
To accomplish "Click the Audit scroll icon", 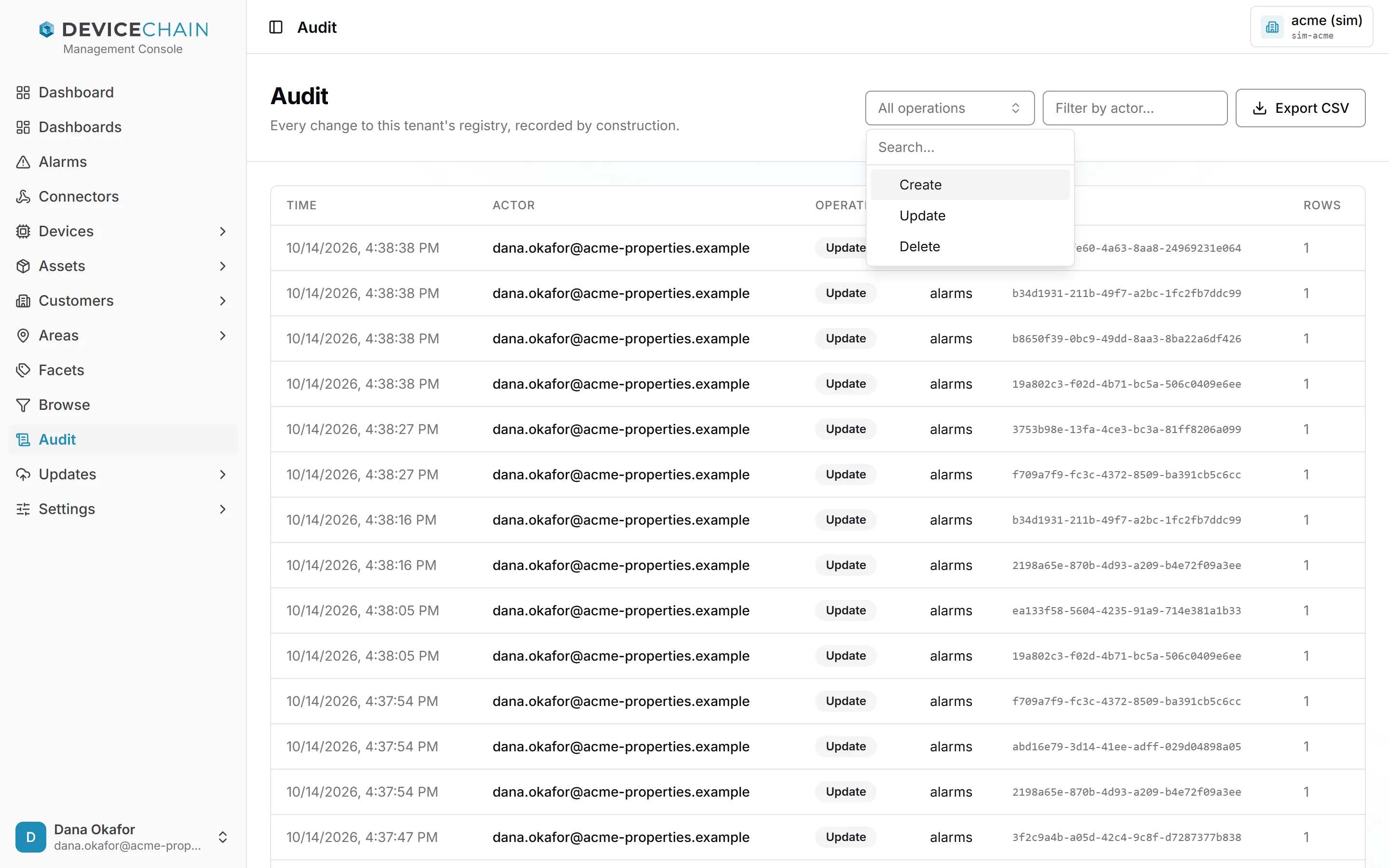I will click(23, 440).
